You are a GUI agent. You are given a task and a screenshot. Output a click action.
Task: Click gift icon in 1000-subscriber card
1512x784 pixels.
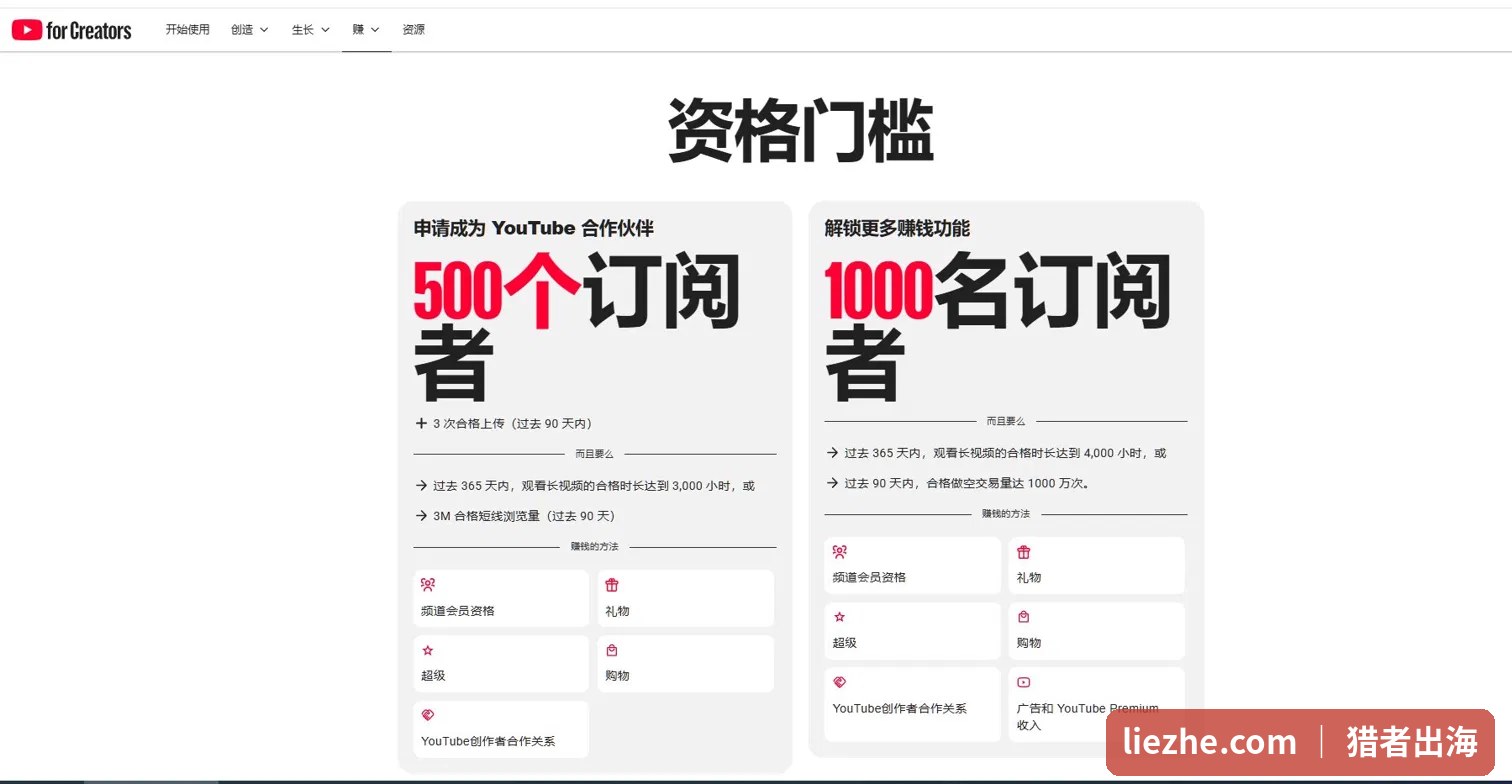[x=1024, y=552]
